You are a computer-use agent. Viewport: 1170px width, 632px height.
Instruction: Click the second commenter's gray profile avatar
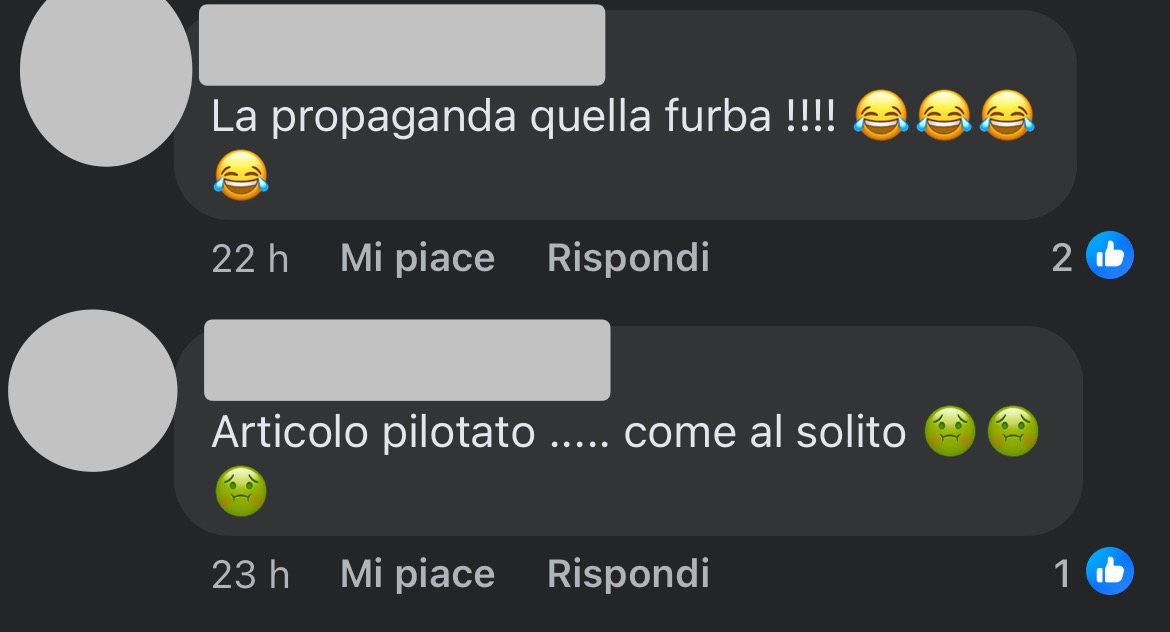93,390
